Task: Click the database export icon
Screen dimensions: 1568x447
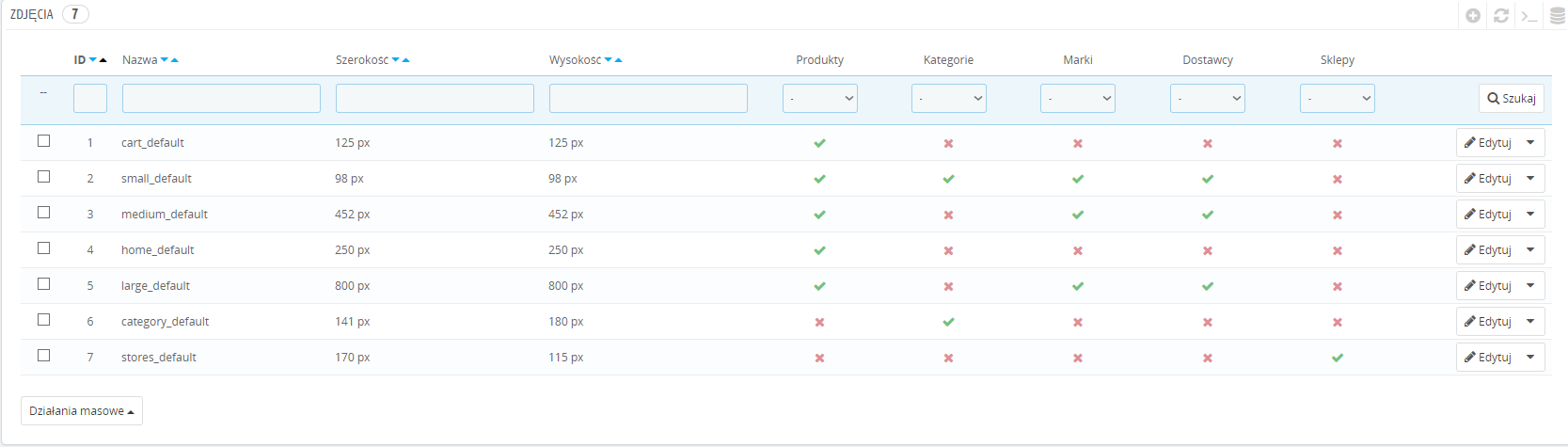Action: (x=1557, y=15)
